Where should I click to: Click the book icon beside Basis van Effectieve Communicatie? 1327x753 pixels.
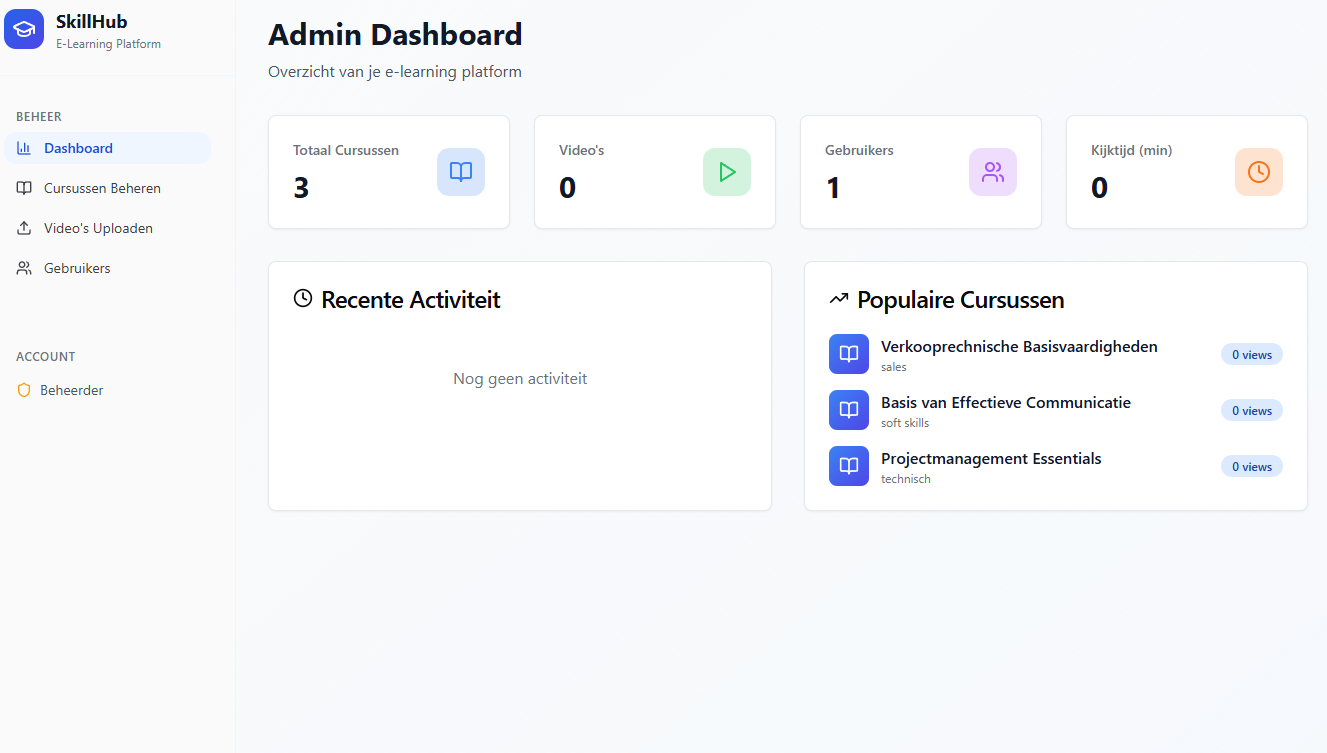[849, 410]
